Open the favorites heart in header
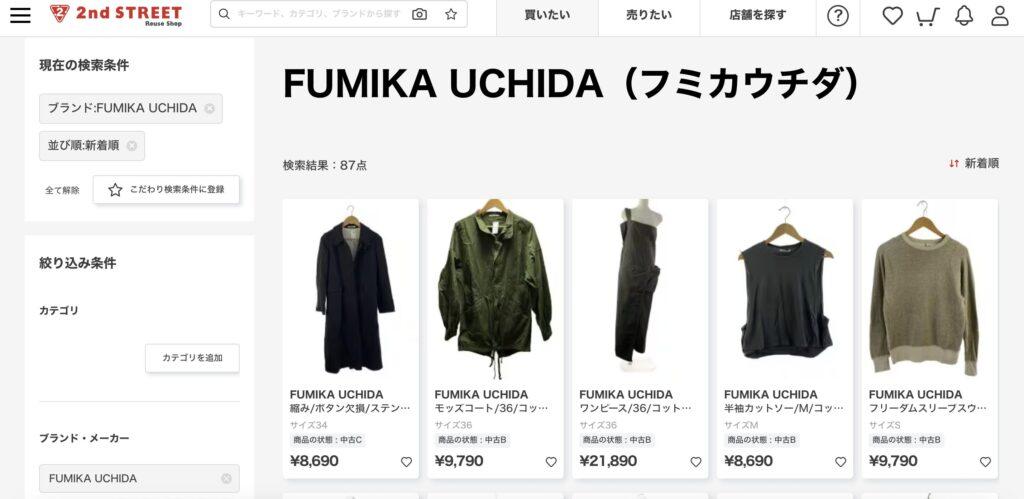Screen dimensions: 1024x499 pos(892,16)
